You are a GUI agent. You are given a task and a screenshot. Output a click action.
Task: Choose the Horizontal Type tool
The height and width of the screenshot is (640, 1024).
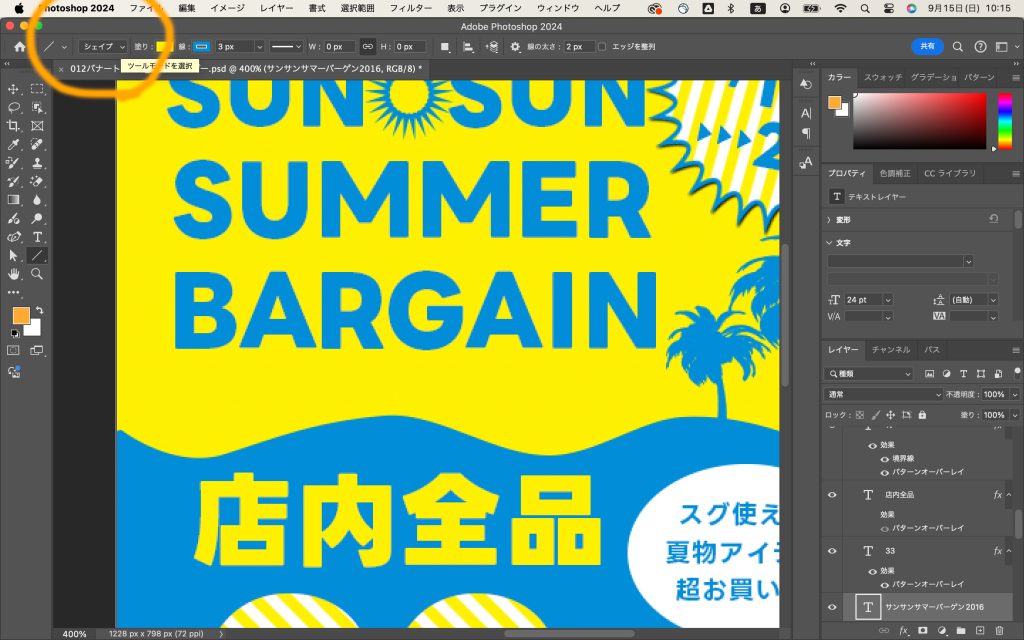tap(37, 237)
